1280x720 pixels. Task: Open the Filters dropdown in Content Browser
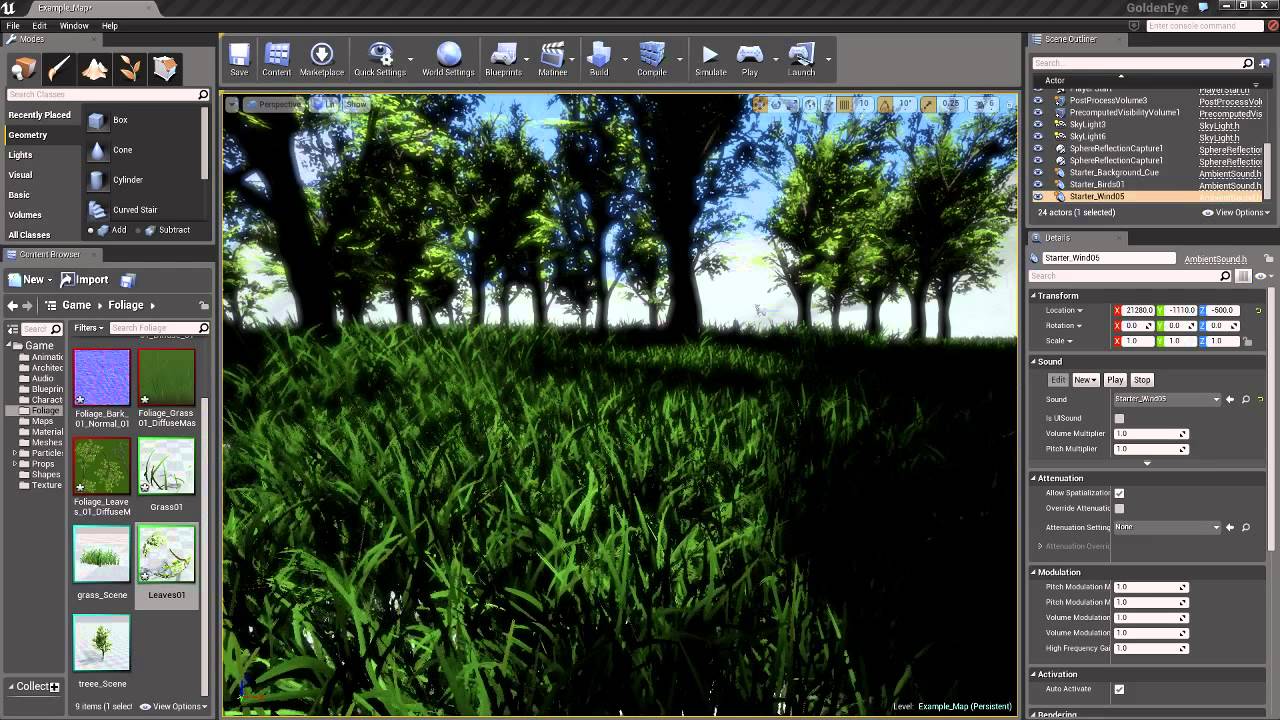[89, 328]
